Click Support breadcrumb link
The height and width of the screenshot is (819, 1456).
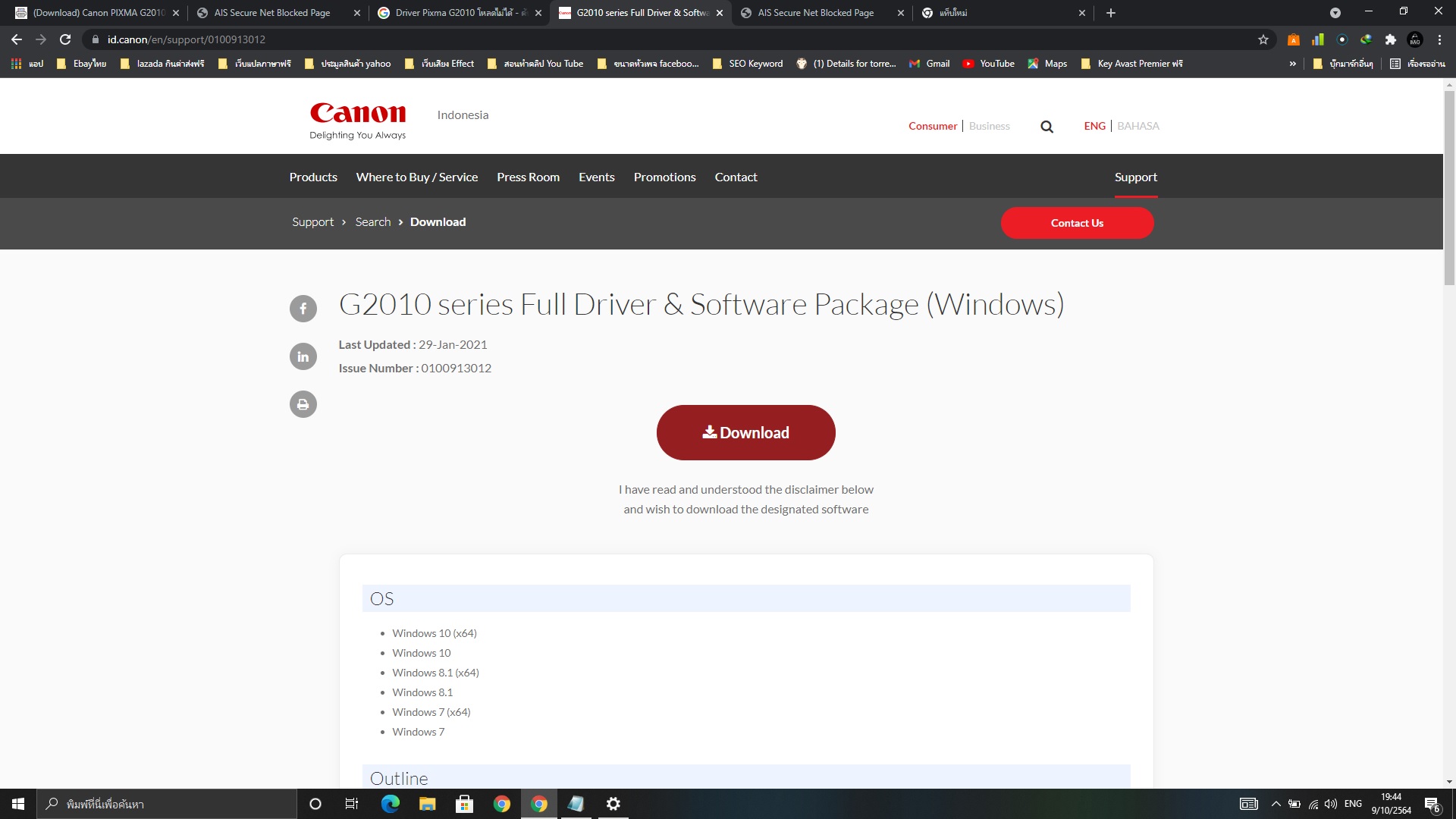pyautogui.click(x=313, y=222)
